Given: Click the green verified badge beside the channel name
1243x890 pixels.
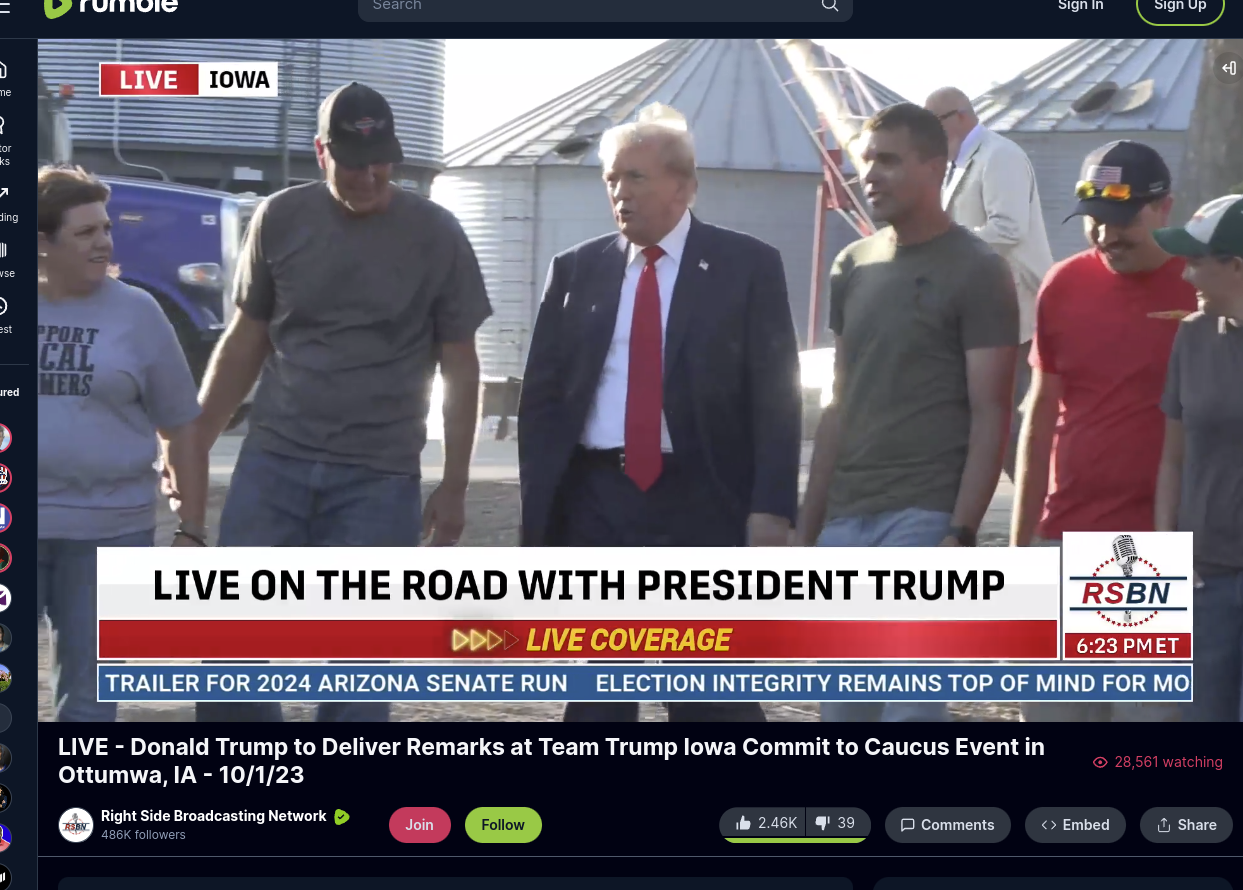Looking at the screenshot, I should point(342,817).
